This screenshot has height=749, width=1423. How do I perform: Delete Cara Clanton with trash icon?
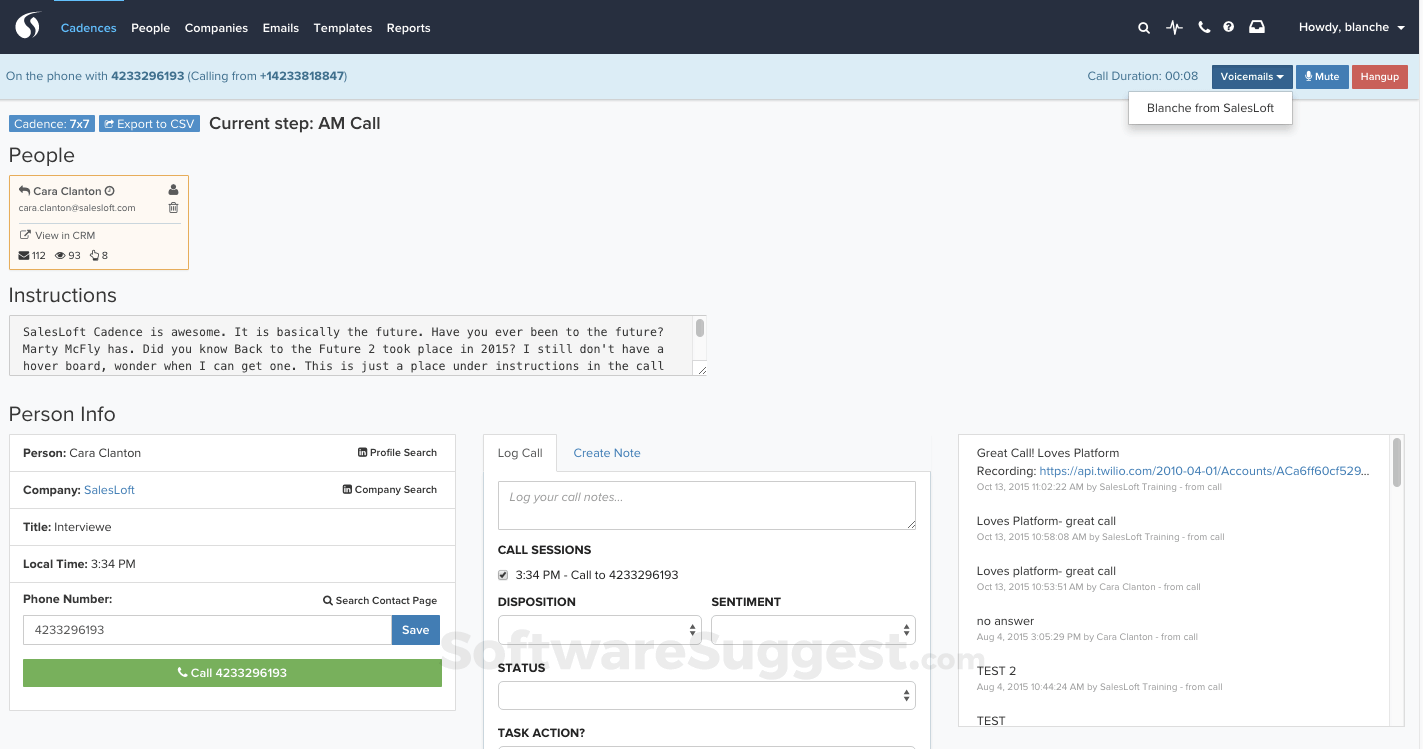click(173, 208)
